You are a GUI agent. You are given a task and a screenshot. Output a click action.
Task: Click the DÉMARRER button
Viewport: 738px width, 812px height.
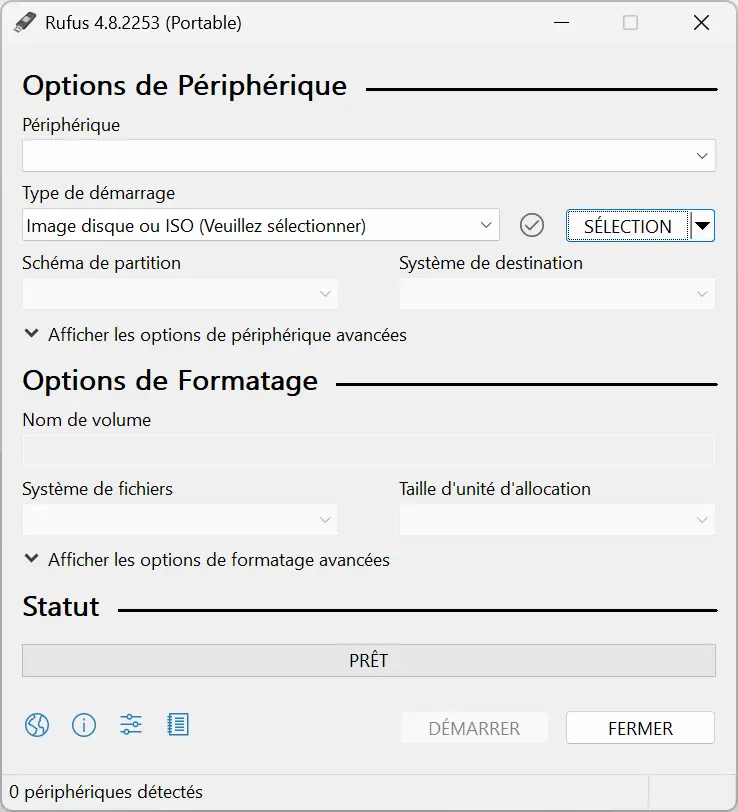(474, 728)
